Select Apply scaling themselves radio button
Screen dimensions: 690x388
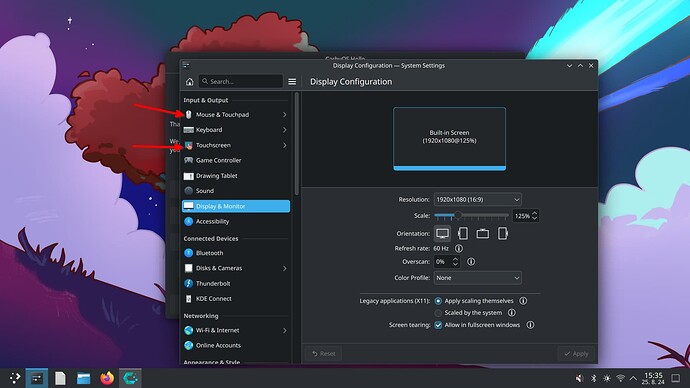438,301
